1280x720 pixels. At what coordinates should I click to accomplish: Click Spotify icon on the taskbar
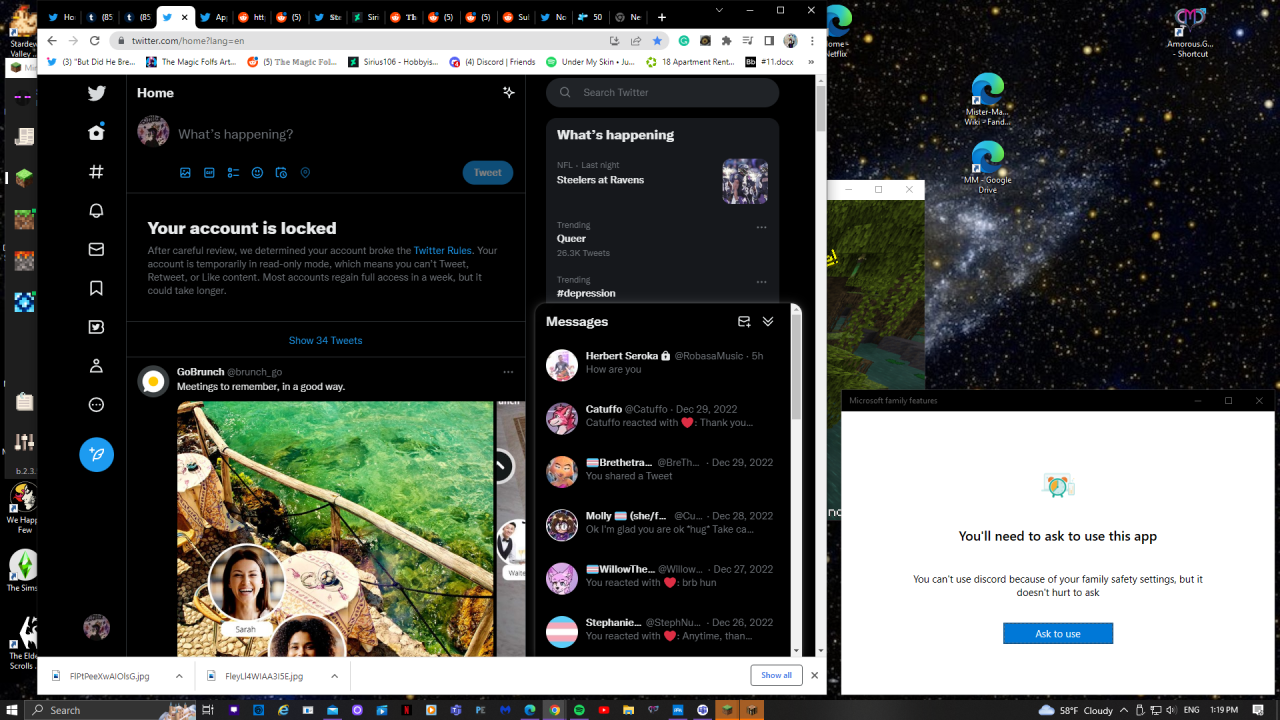(x=579, y=710)
